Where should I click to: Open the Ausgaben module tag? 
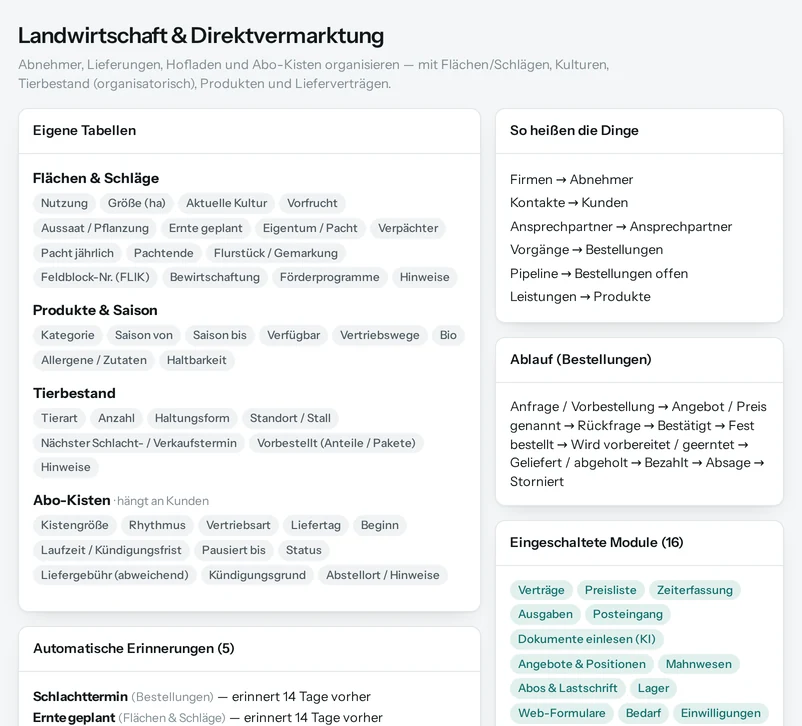coord(545,614)
